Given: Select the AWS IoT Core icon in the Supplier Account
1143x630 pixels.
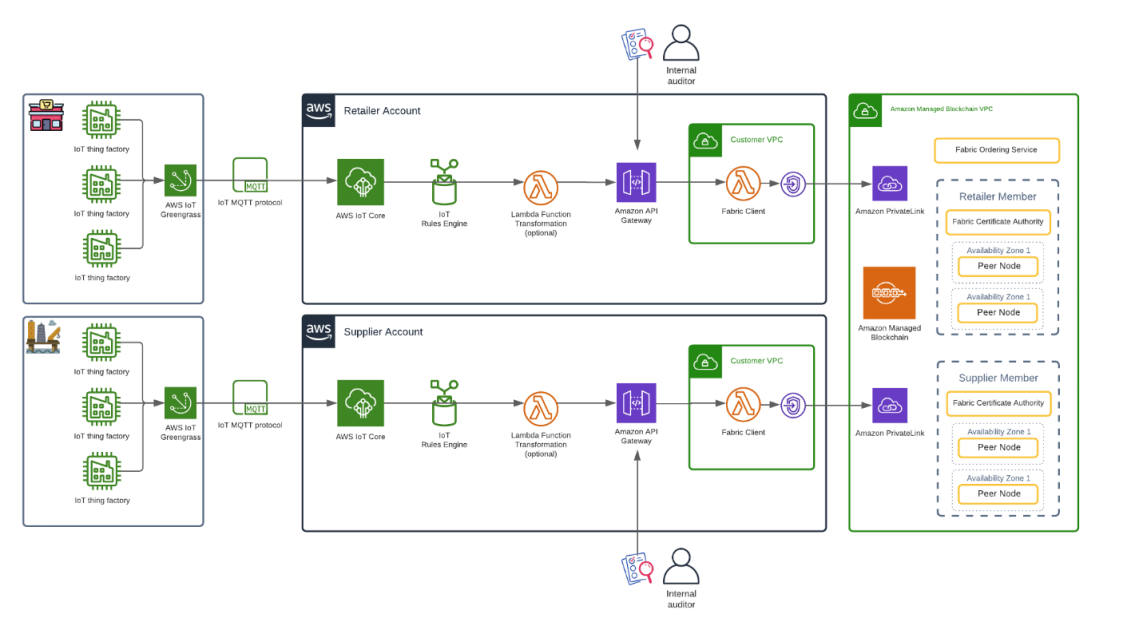Looking at the screenshot, I should [x=360, y=403].
